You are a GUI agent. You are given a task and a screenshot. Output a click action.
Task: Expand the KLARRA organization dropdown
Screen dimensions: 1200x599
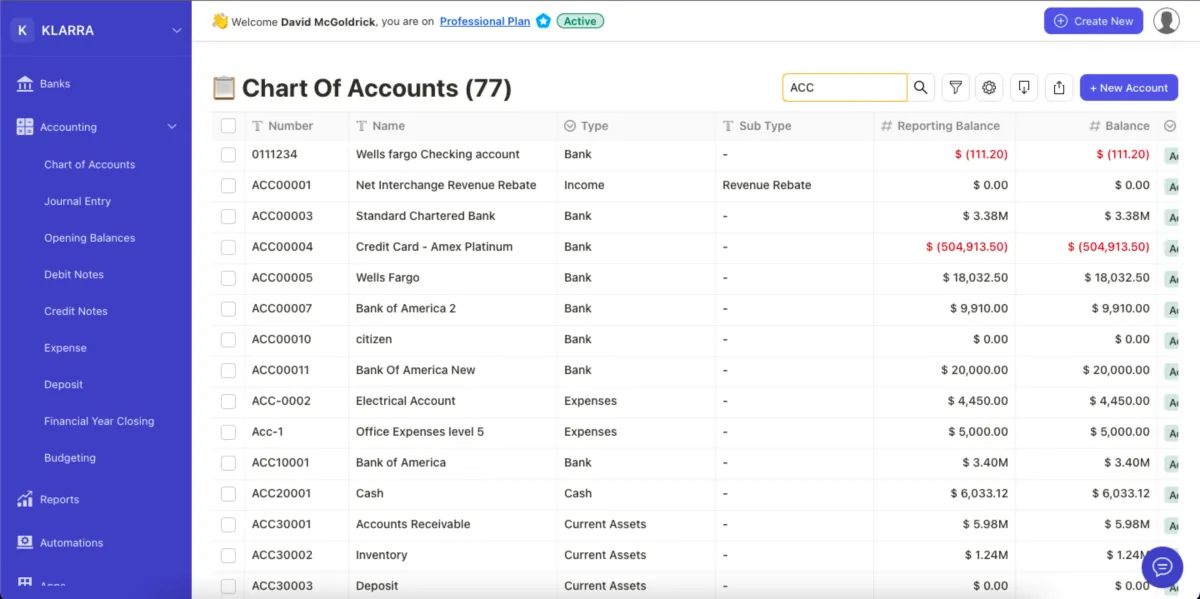click(x=177, y=31)
